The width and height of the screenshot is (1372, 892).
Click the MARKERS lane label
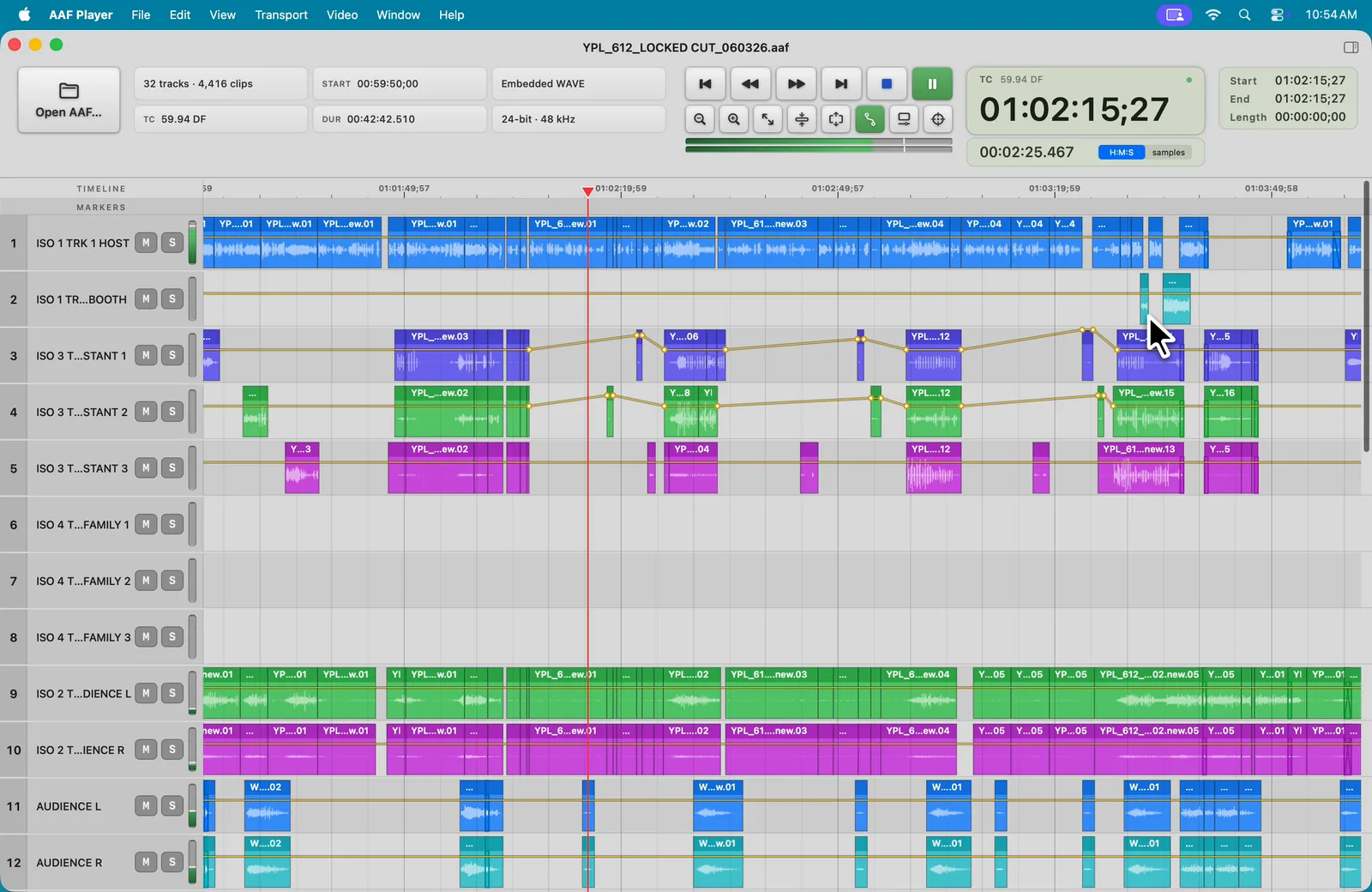tap(101, 208)
